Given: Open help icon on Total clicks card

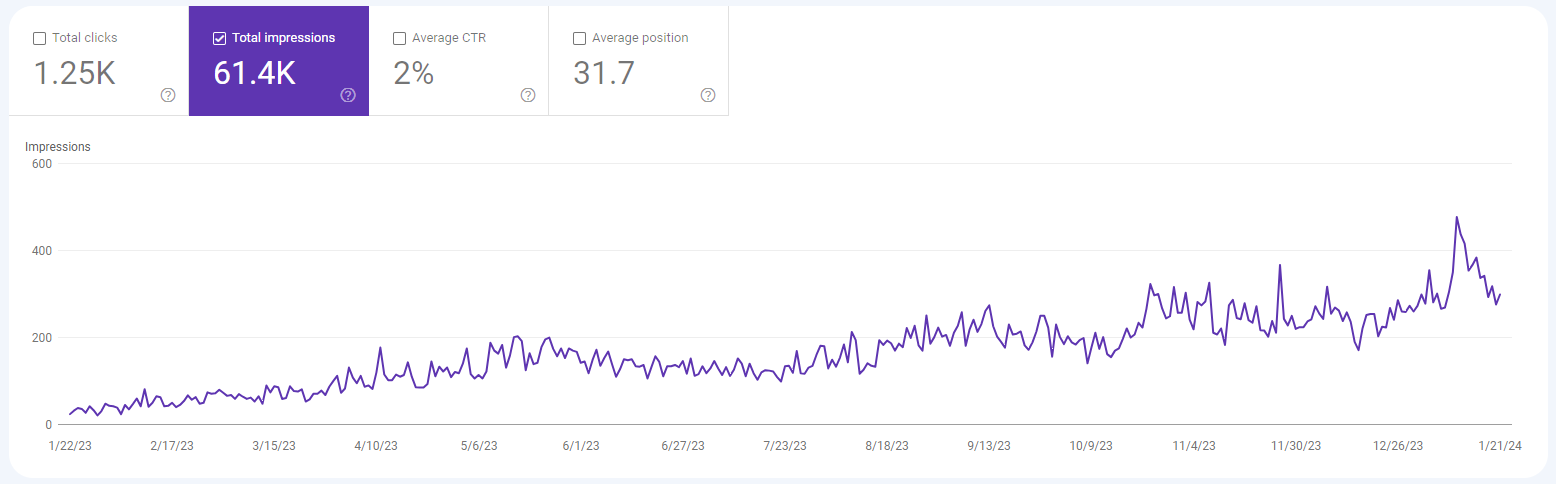Looking at the screenshot, I should [x=168, y=95].
